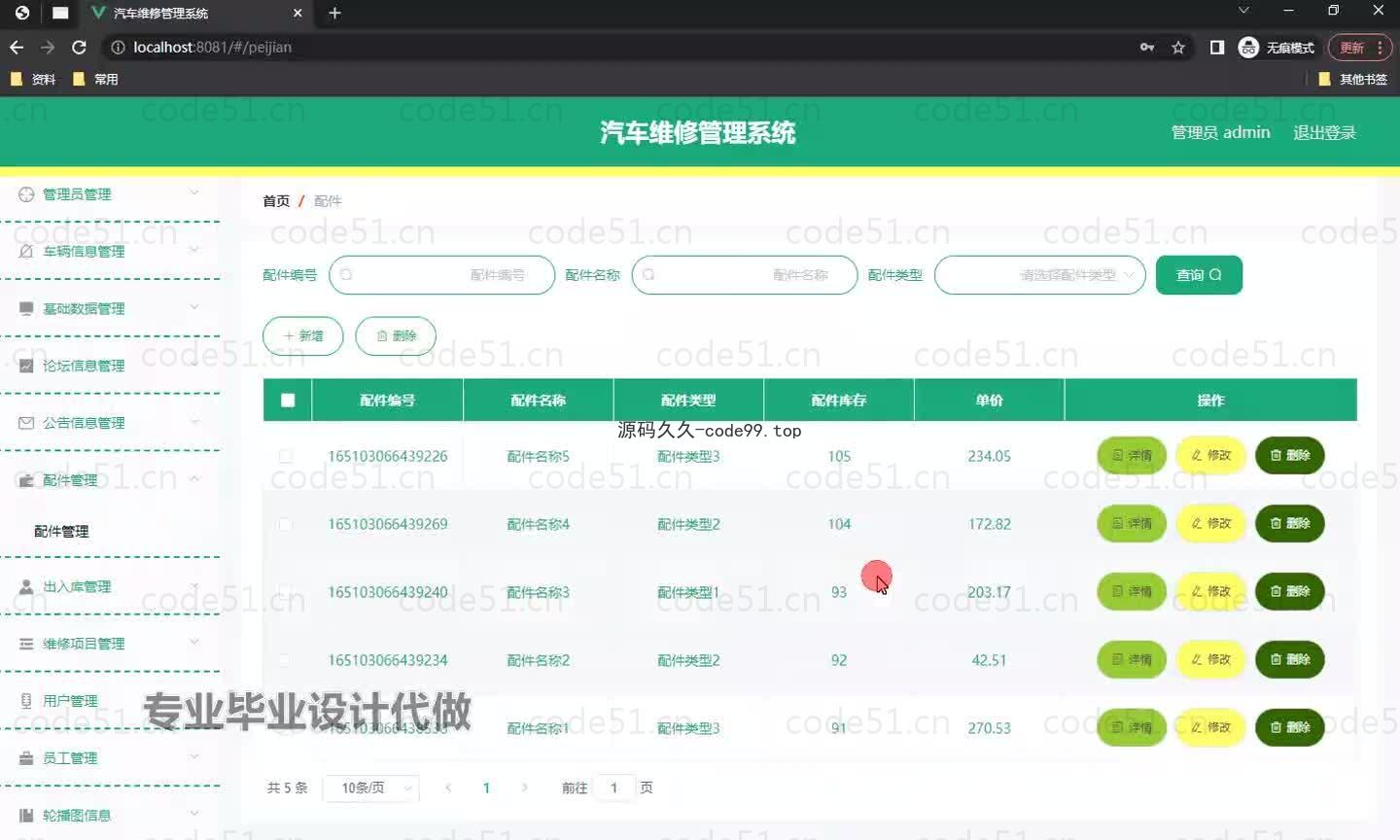This screenshot has height=840, width=1400.
Task: Click 修改 for 配件名称1 row
Action: click(1210, 727)
